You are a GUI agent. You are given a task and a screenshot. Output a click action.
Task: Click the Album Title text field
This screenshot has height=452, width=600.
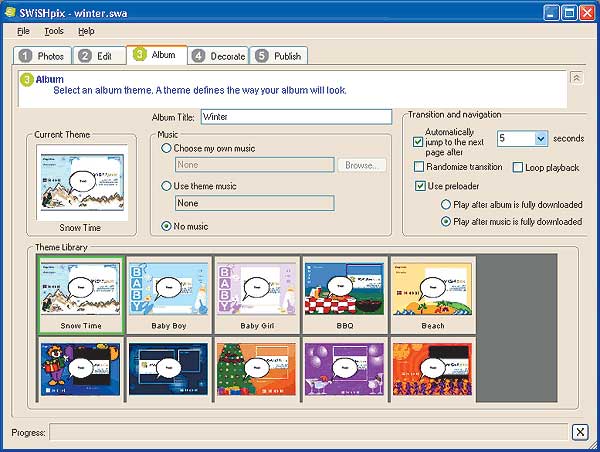296,117
